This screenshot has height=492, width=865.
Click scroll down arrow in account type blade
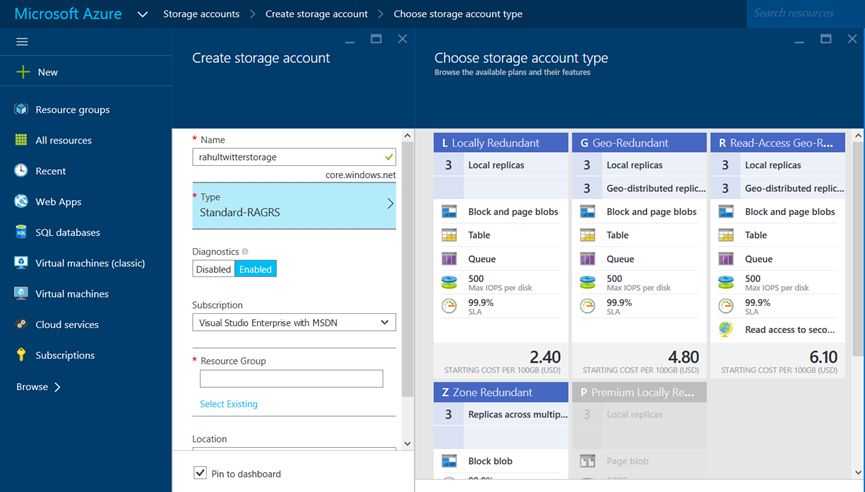[858, 472]
